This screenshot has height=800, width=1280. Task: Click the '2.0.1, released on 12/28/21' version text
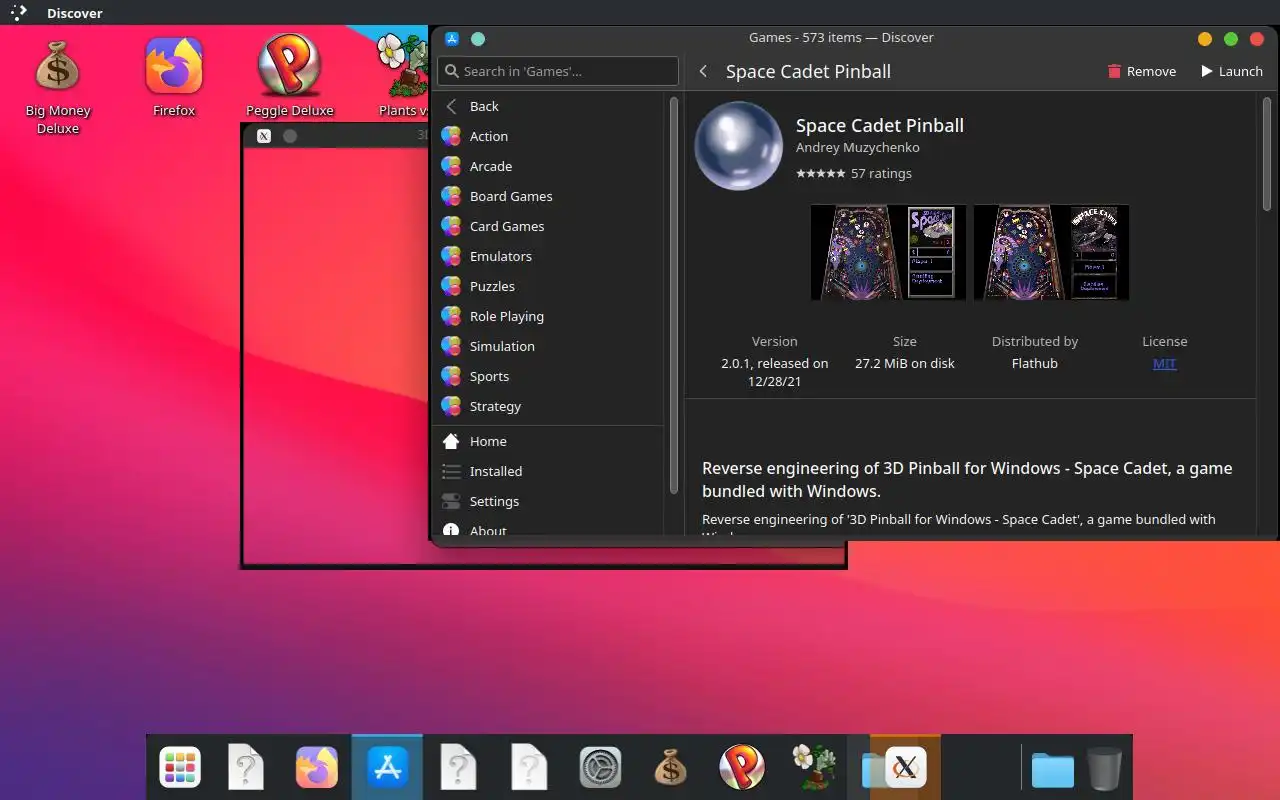coord(774,372)
